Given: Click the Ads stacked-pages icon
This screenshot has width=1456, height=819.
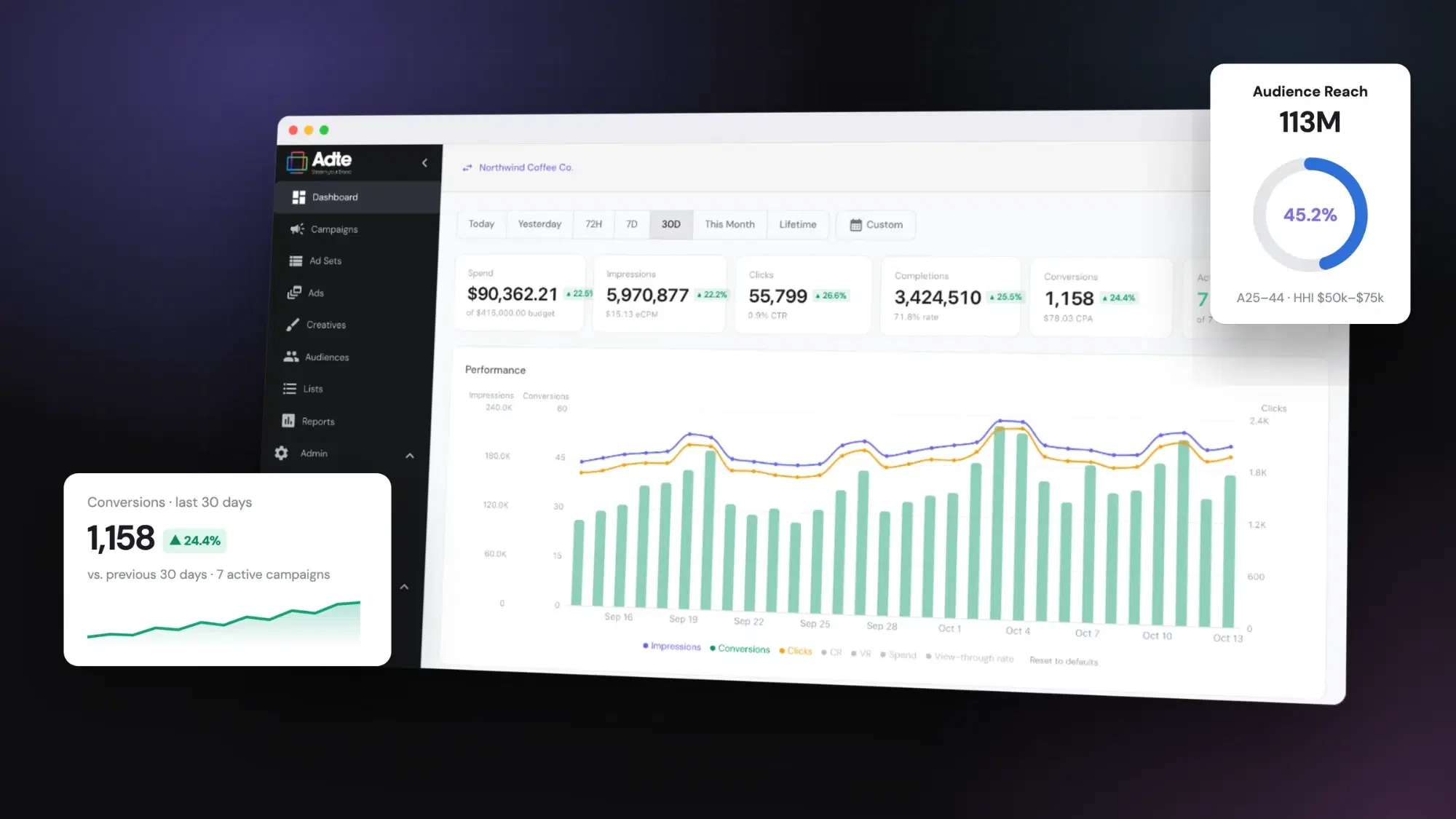Looking at the screenshot, I should (x=294, y=293).
